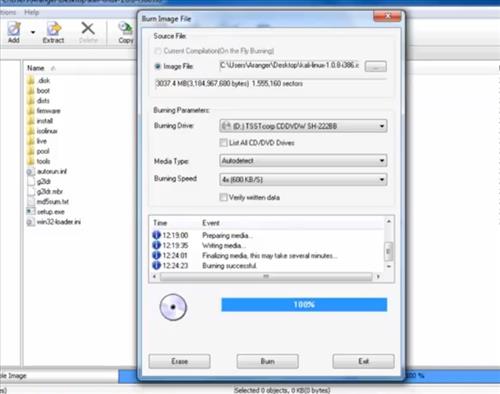Viewport: 500px width, 394px height.
Task: Select the dists folder
Action: click(38, 101)
